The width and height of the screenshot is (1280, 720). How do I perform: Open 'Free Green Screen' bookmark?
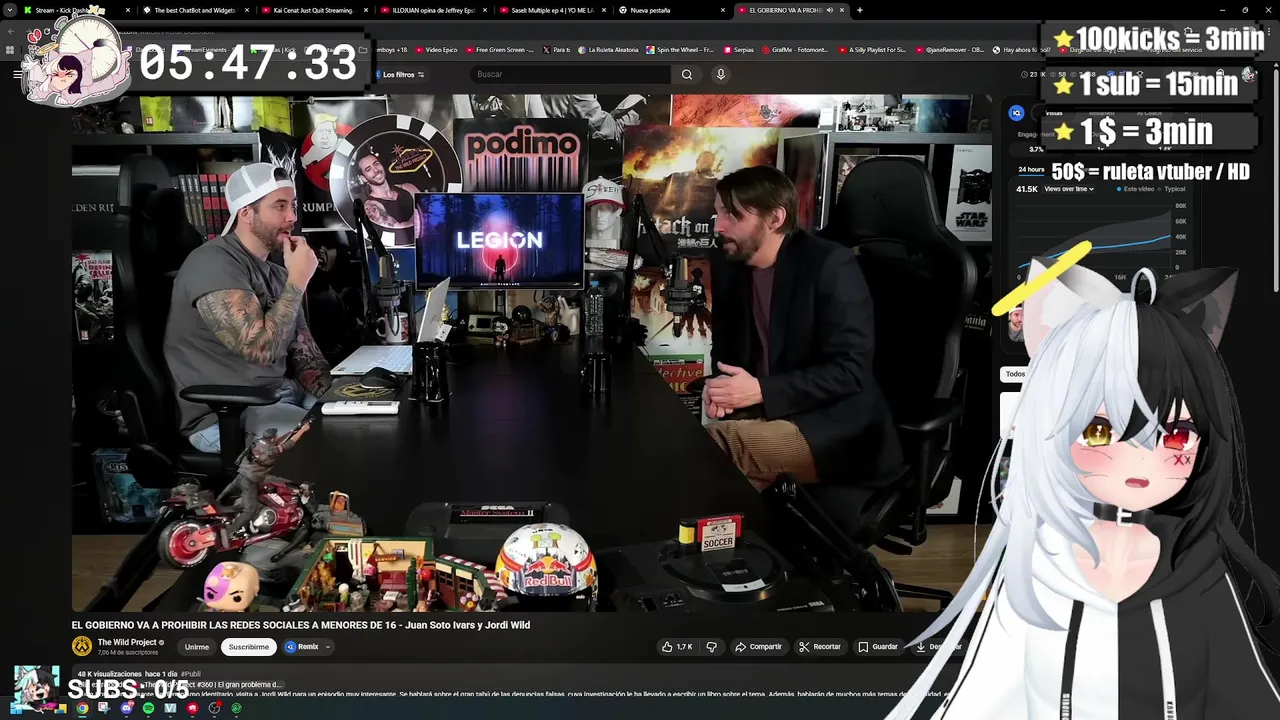coord(499,49)
